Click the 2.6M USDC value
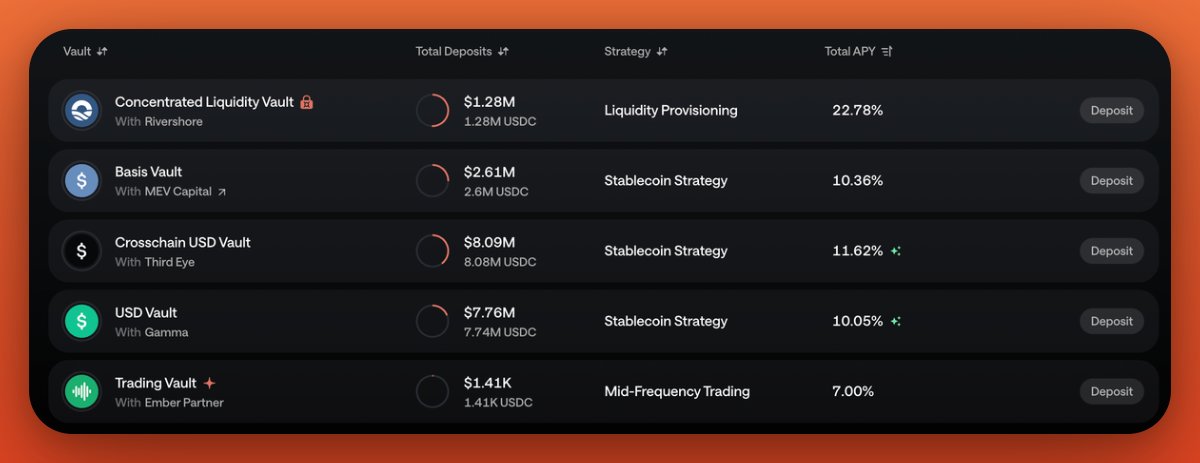1200x463 pixels. coord(496,192)
